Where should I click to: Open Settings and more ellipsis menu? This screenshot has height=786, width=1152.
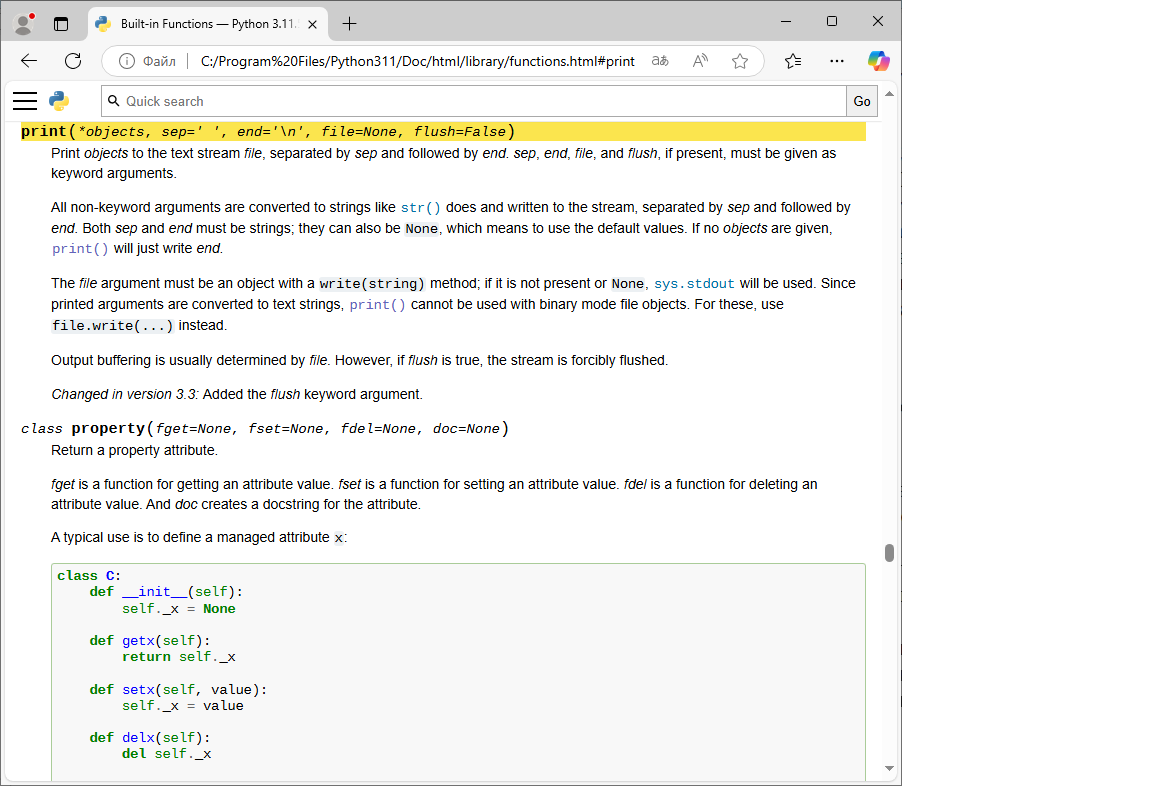point(837,61)
